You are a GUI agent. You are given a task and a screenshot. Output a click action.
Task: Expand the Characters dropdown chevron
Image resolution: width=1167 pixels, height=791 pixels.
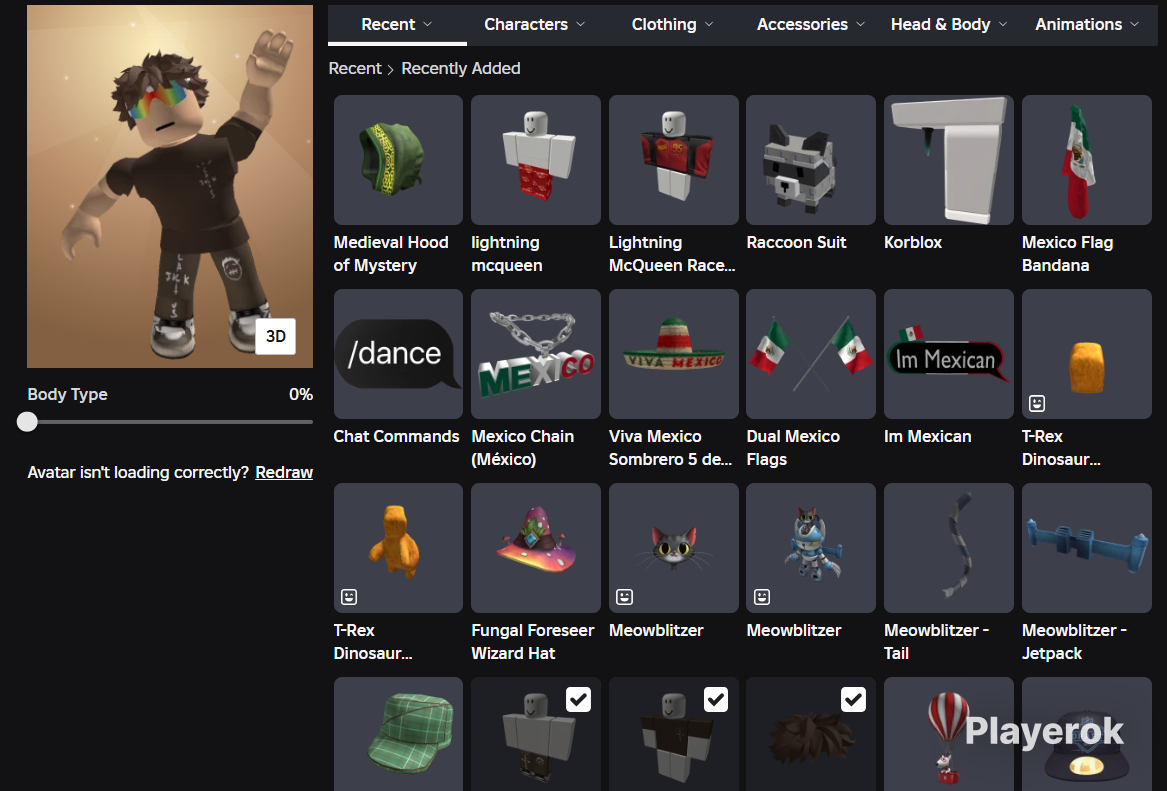pos(581,25)
